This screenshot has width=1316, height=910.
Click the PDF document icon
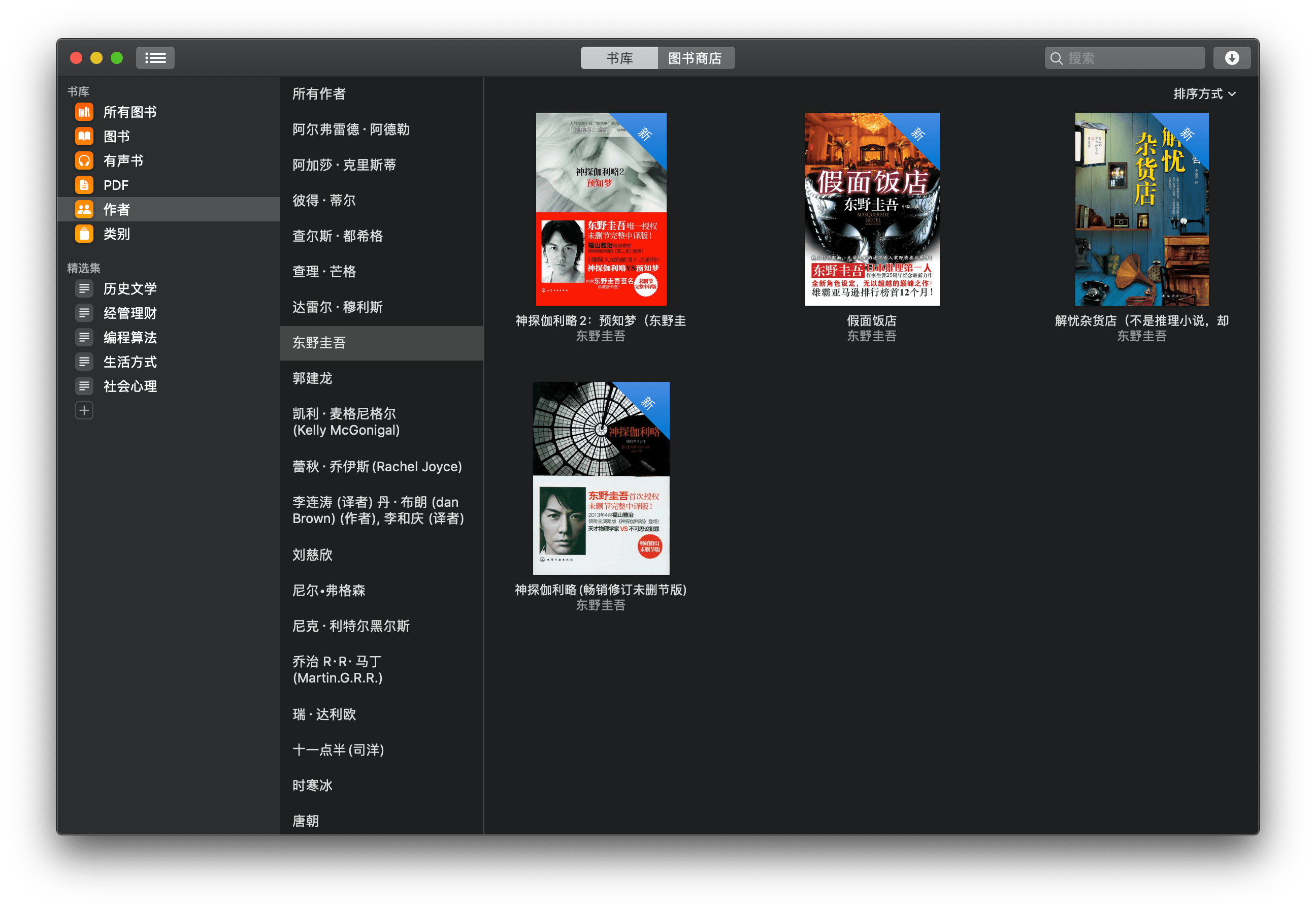(x=84, y=185)
